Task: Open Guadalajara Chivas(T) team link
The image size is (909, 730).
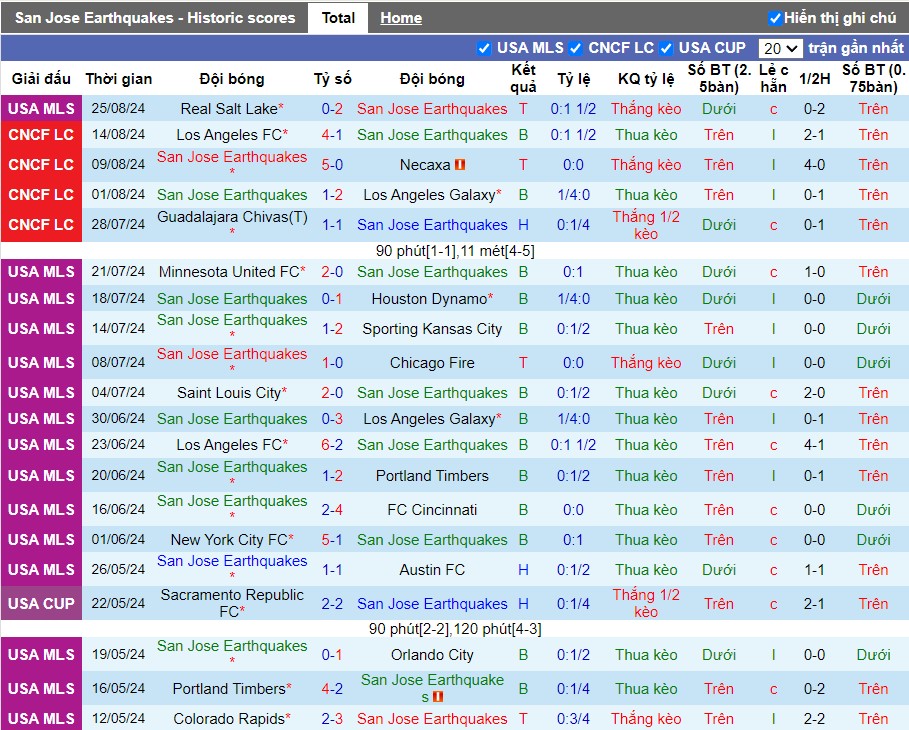Action: pos(232,217)
